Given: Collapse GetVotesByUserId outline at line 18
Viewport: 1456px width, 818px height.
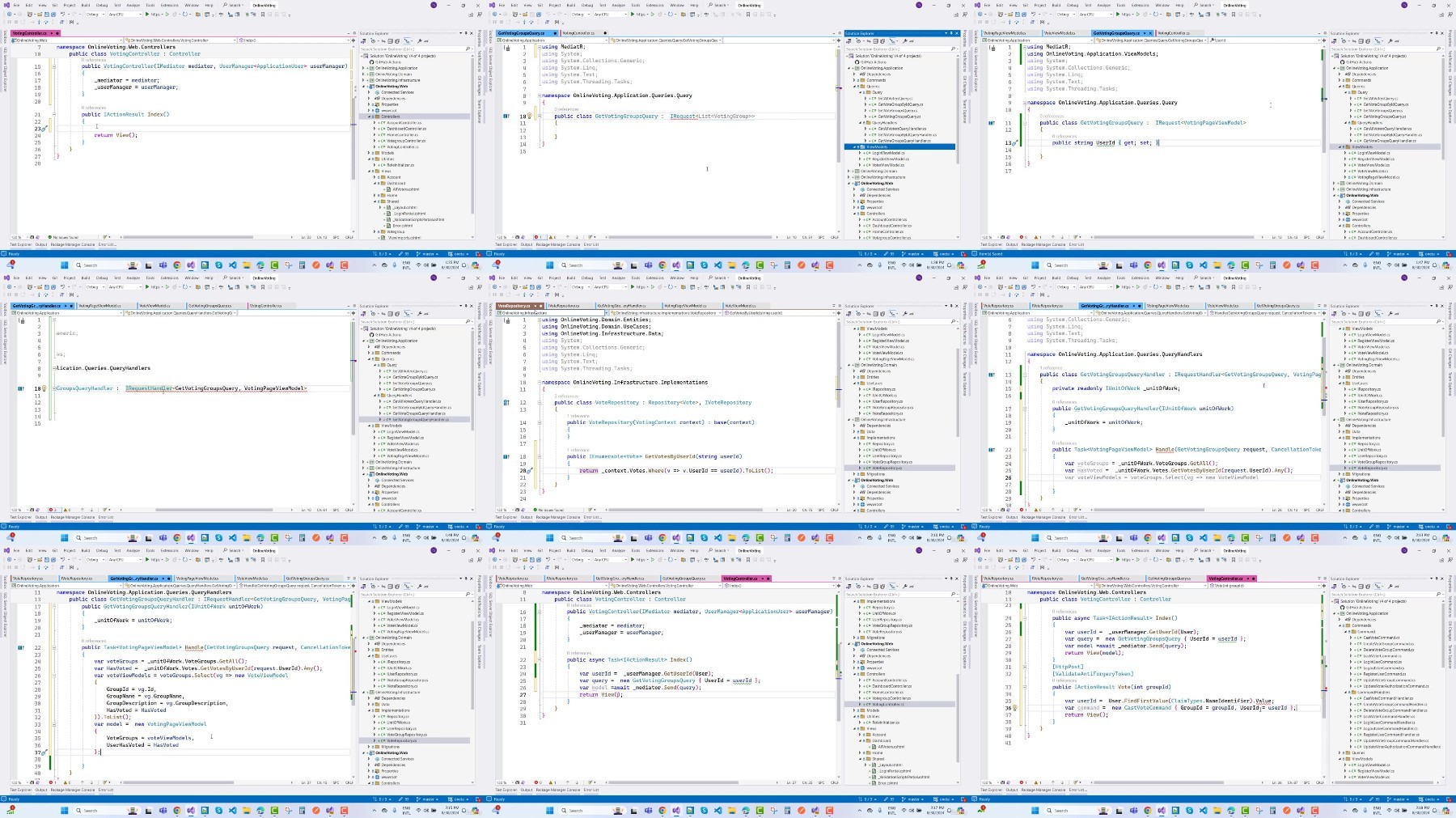Looking at the screenshot, I should (x=540, y=456).
